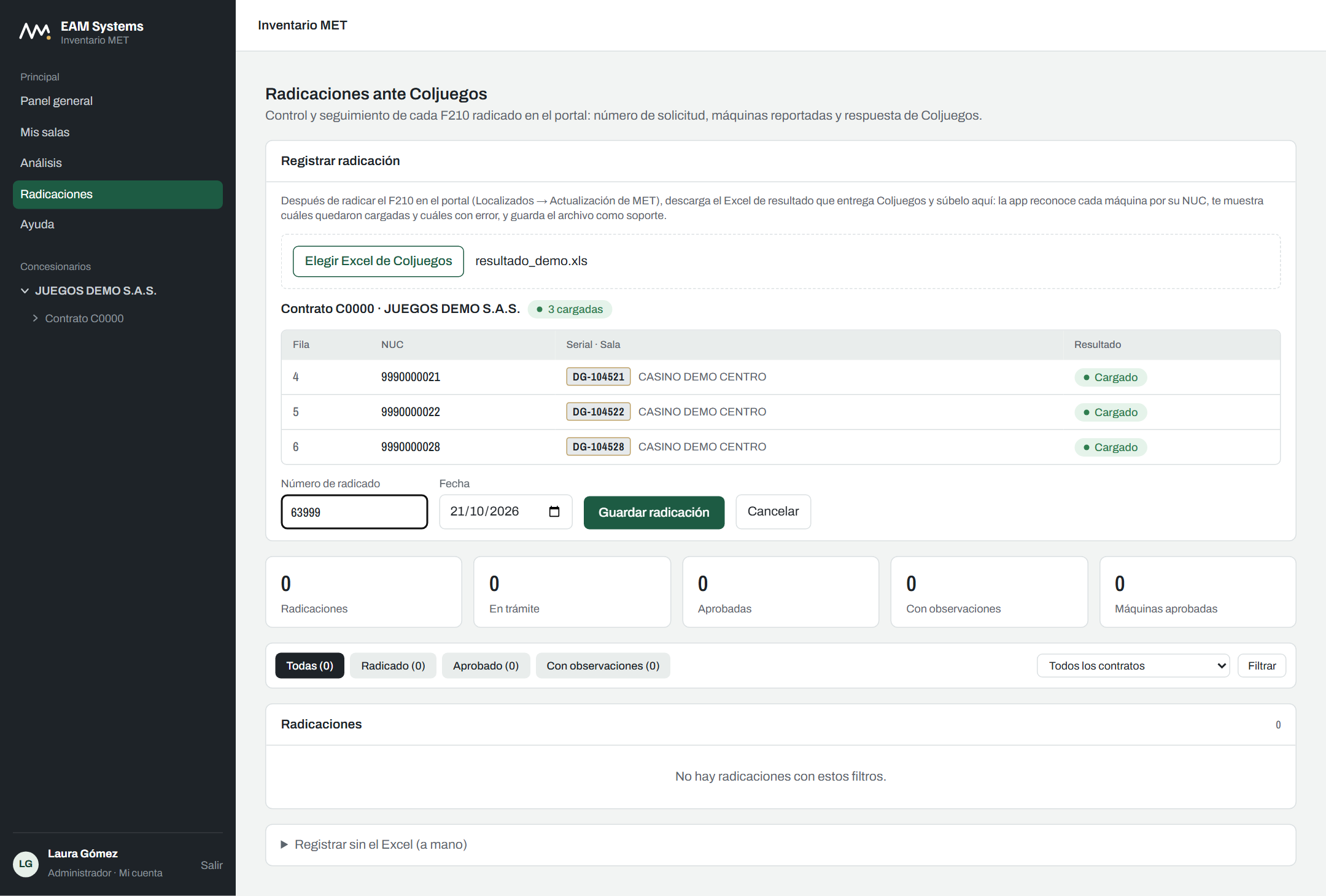Click serial badge DG-104522
This screenshot has height=896, width=1326.
(x=598, y=412)
